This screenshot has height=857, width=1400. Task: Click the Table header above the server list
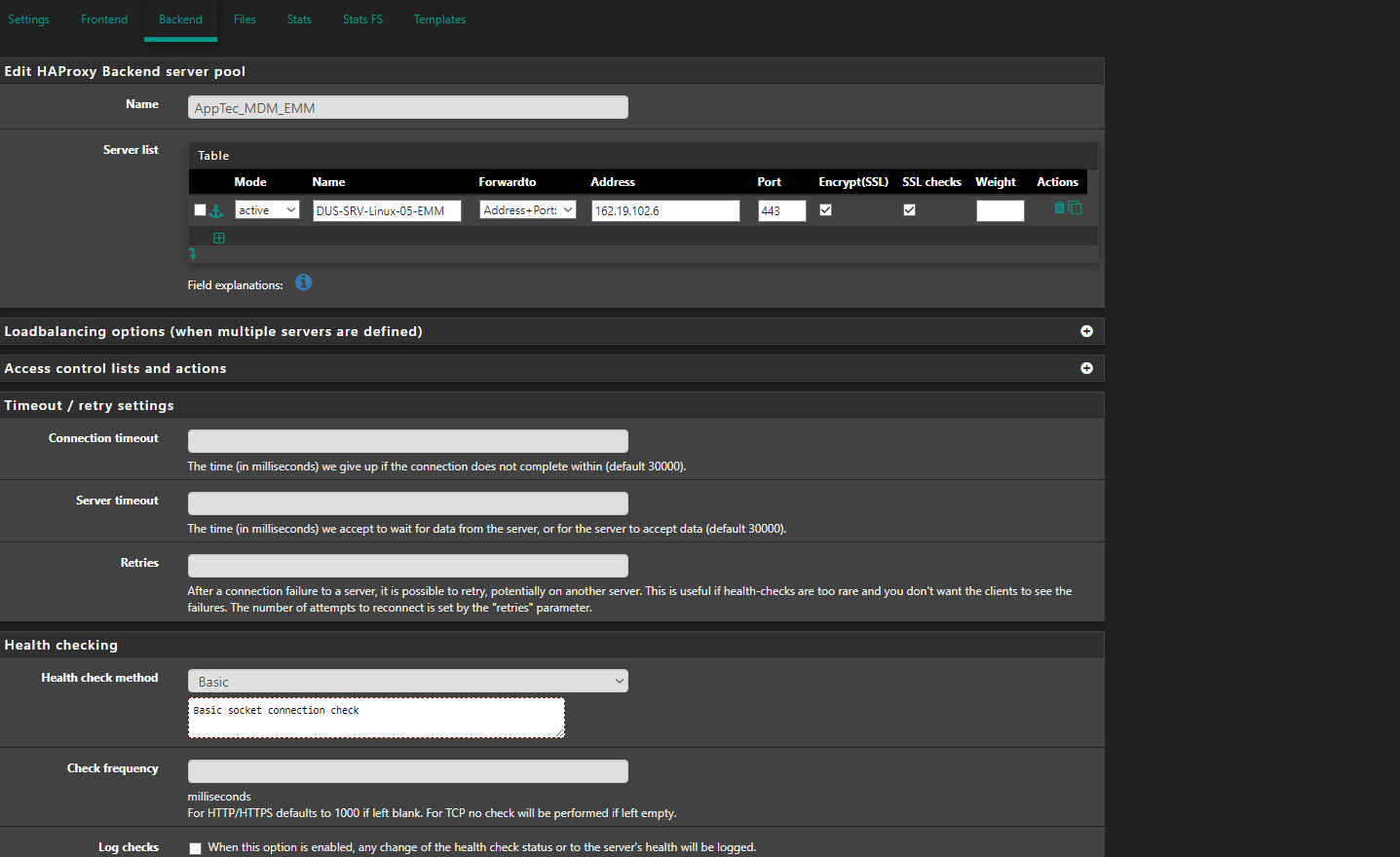tap(213, 156)
